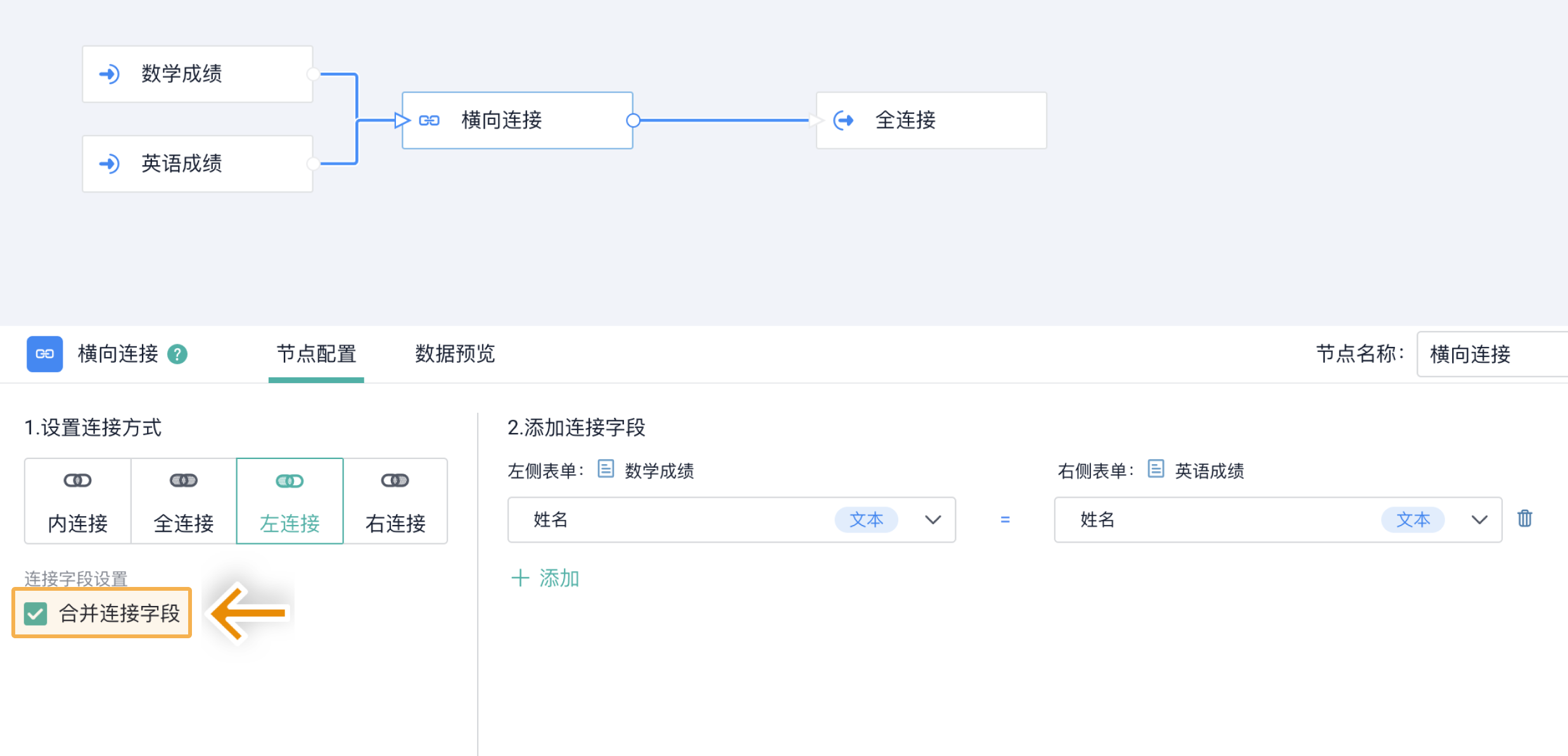Expand the right 姓名 field dropdown
Screen dimensions: 1568x756
coord(1479,520)
